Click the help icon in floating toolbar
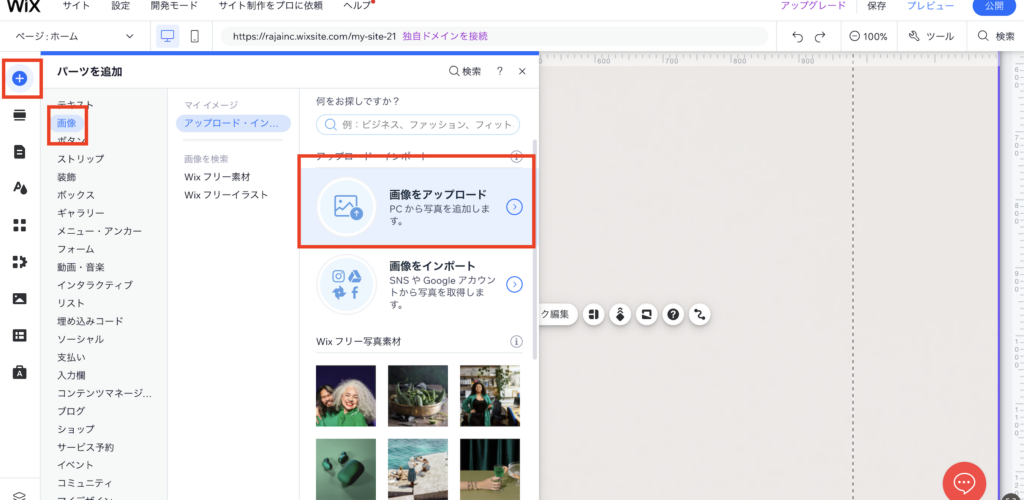This screenshot has width=1024, height=500. point(673,315)
